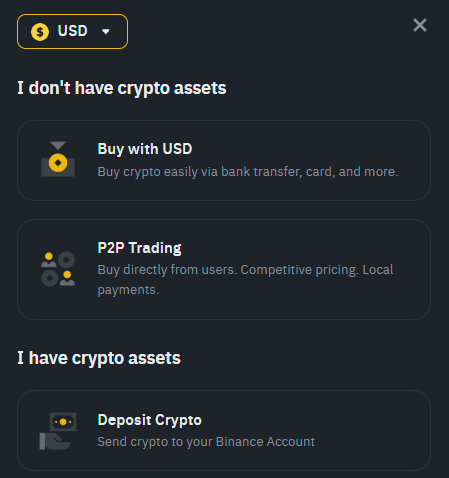Click the gold coin in the Buy icon

[58, 163]
